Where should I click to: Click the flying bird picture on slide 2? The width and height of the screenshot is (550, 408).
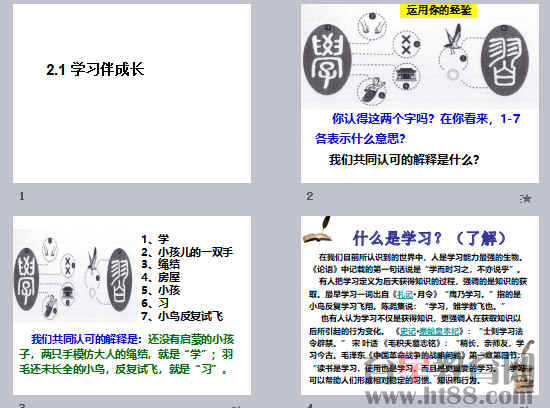click(452, 39)
